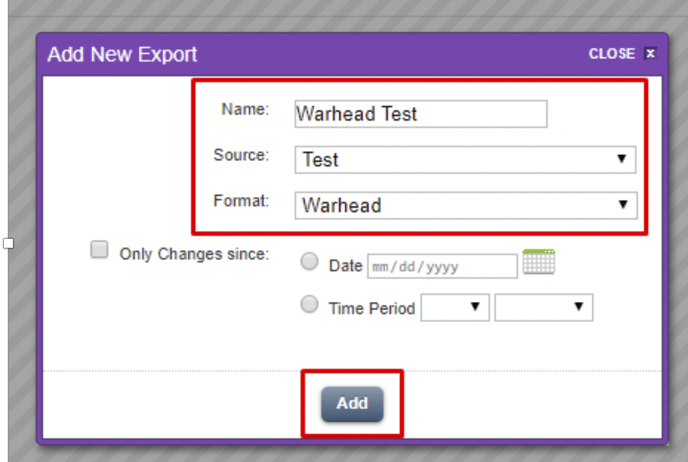Screen dimensions: 688x462
Task: Click the Add New Export title bar
Action: [123, 54]
